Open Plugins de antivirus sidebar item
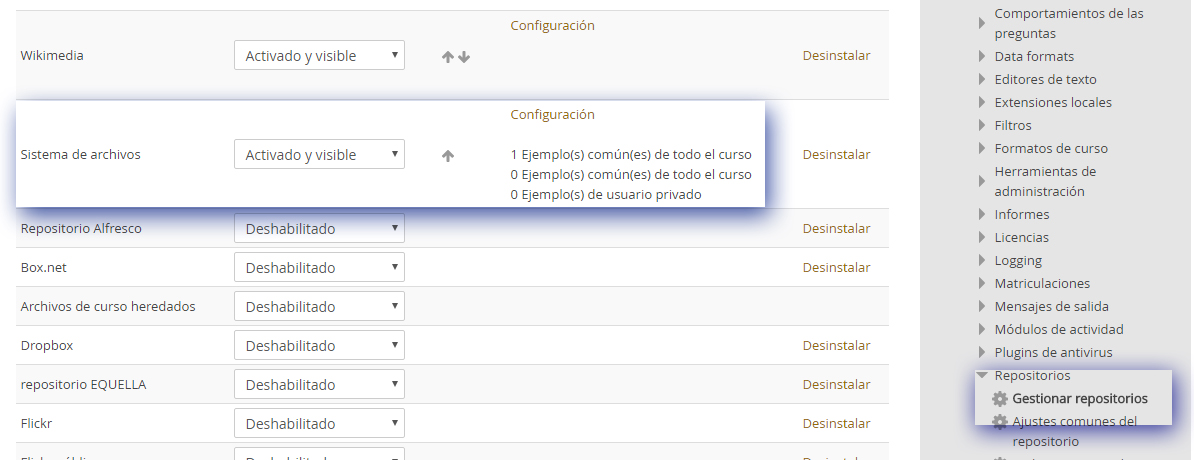Screen dimensions: 1194x460 coord(1053,353)
